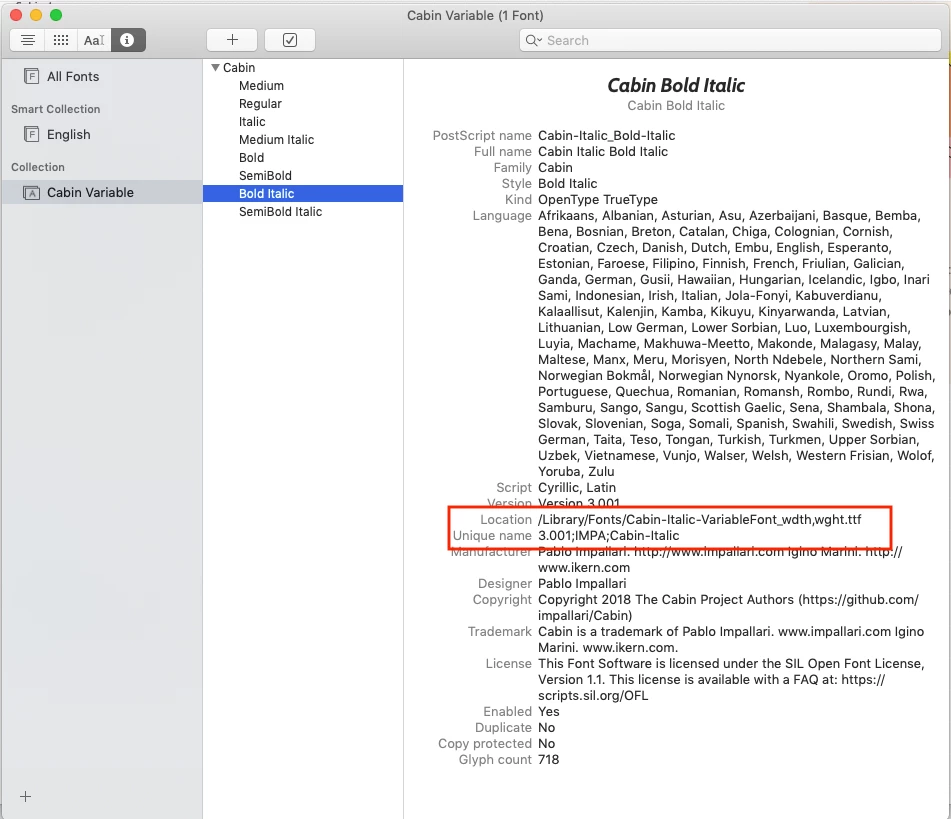951x819 pixels.
Task: Click the Cabin Bold Italic preview title
Action: 676,86
